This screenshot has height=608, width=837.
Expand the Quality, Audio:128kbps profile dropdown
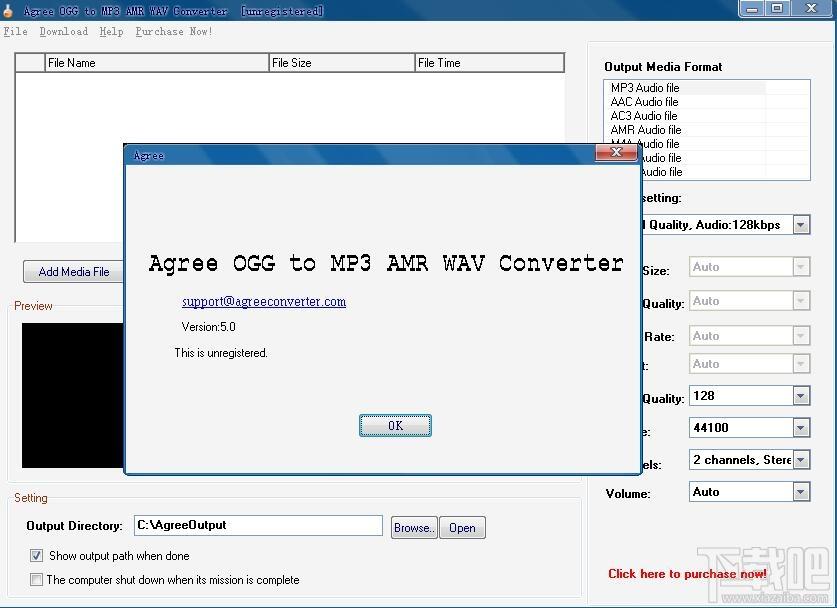[800, 225]
